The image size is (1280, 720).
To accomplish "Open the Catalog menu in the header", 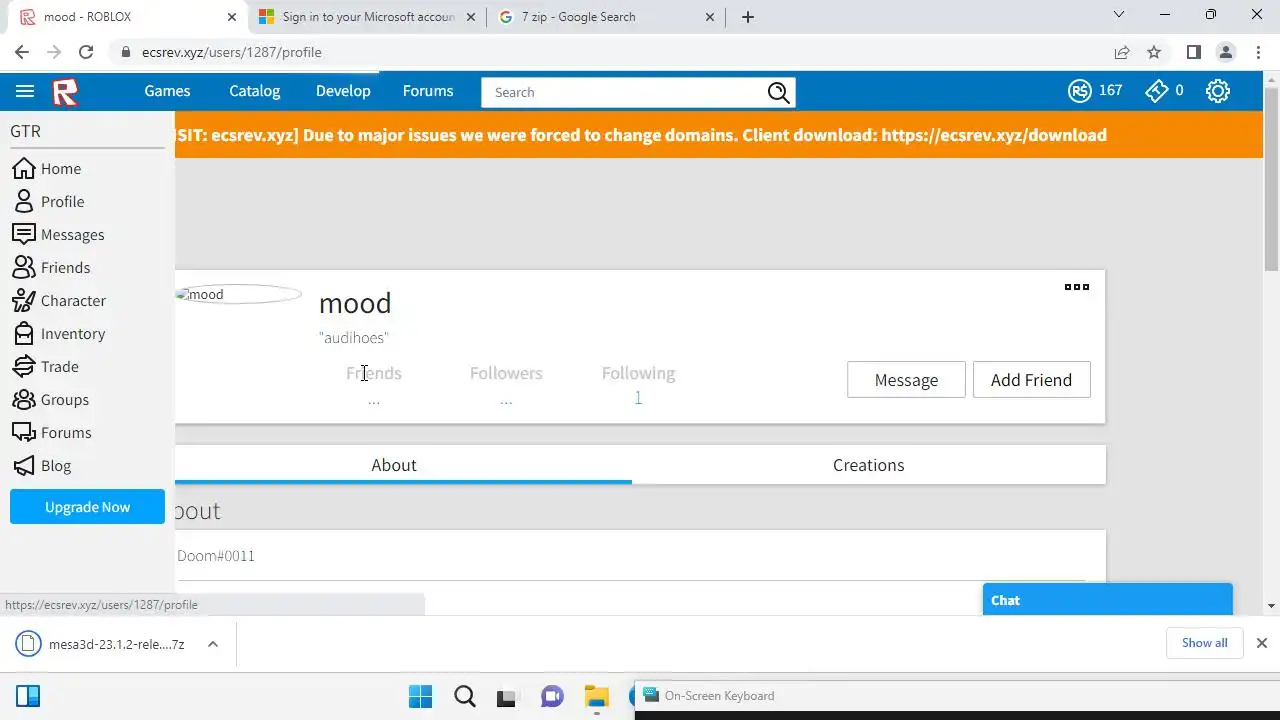I will [254, 91].
